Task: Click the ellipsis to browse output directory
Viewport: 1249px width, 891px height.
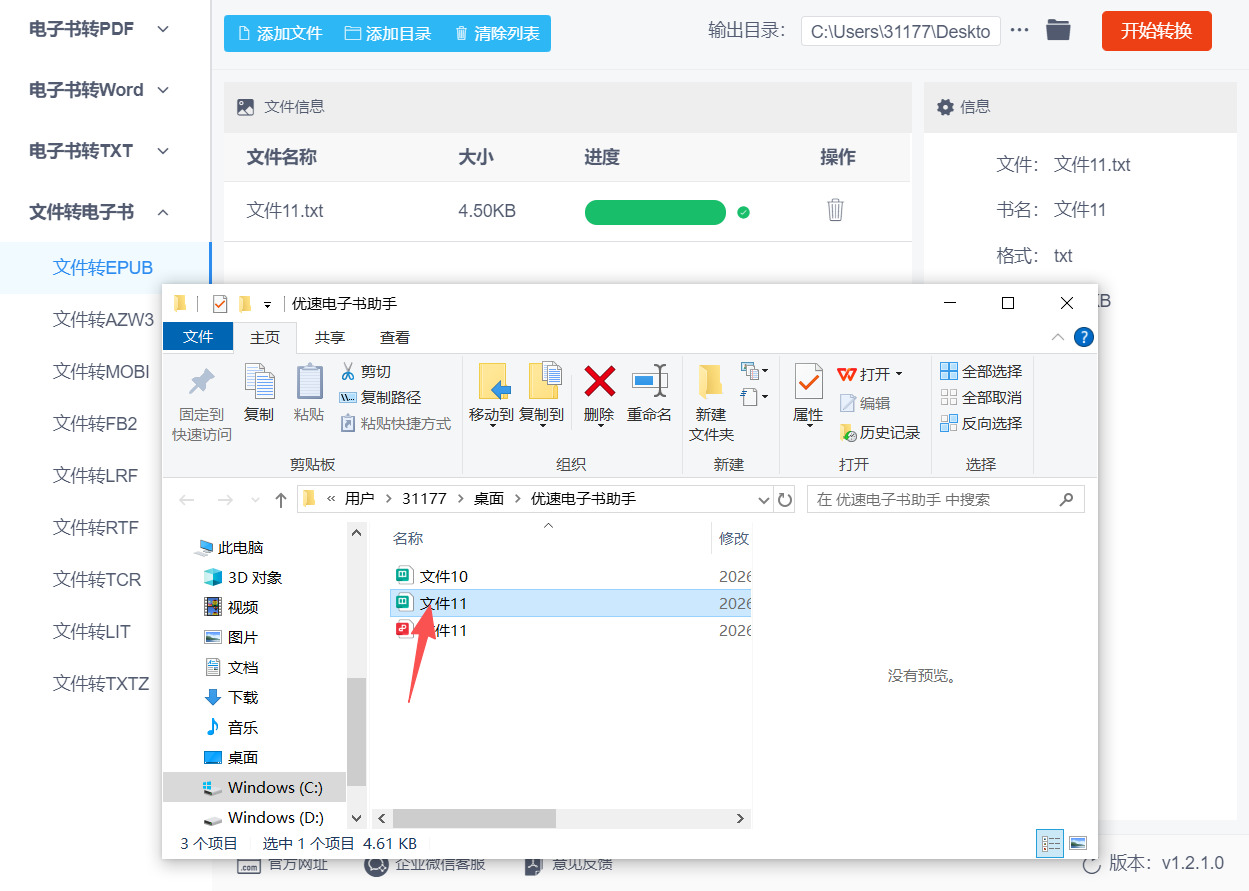Action: tap(1019, 30)
